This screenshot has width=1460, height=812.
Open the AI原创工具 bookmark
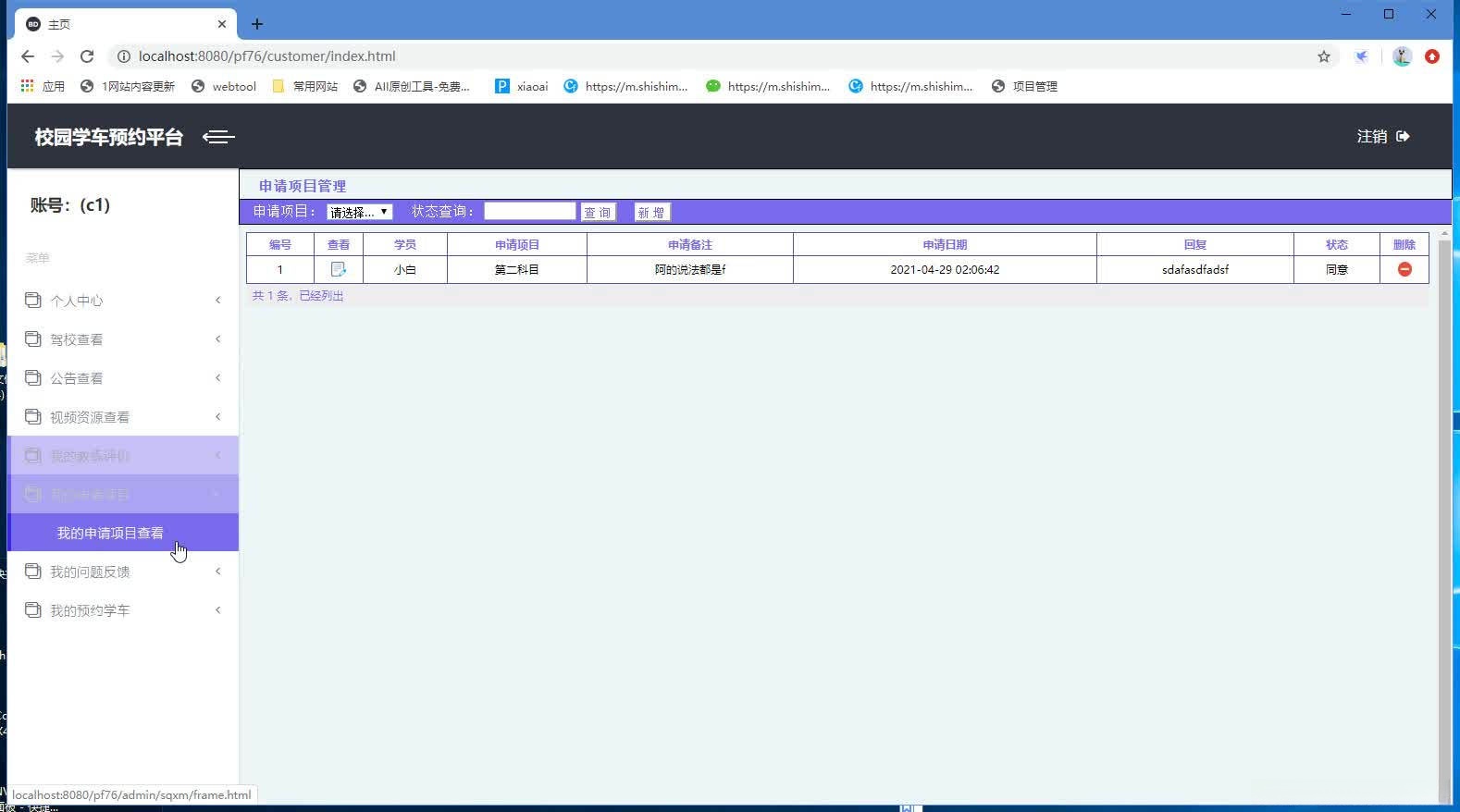[412, 86]
